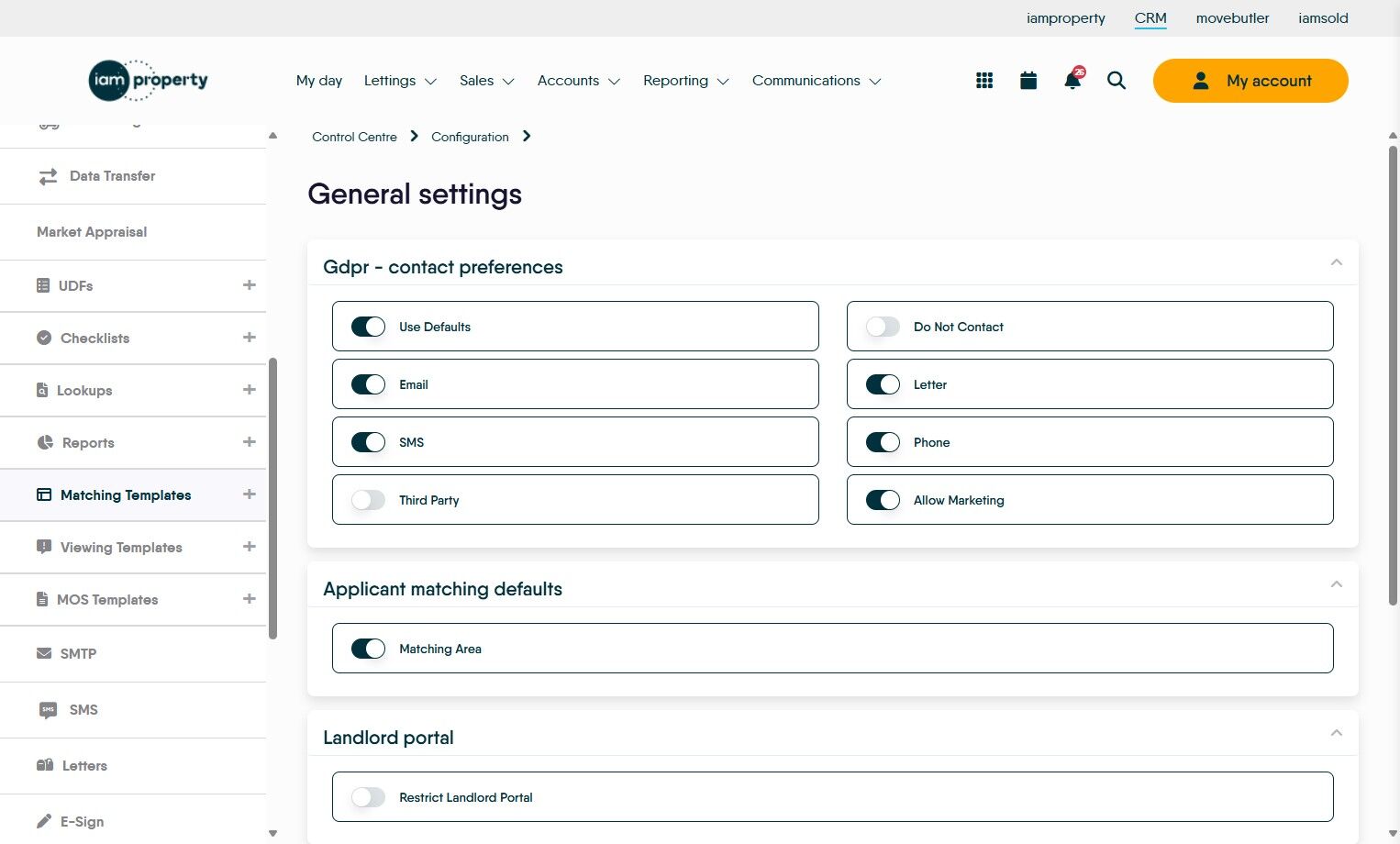Click the SMTP envelope icon
This screenshot has height=844, width=1400.
tap(44, 653)
